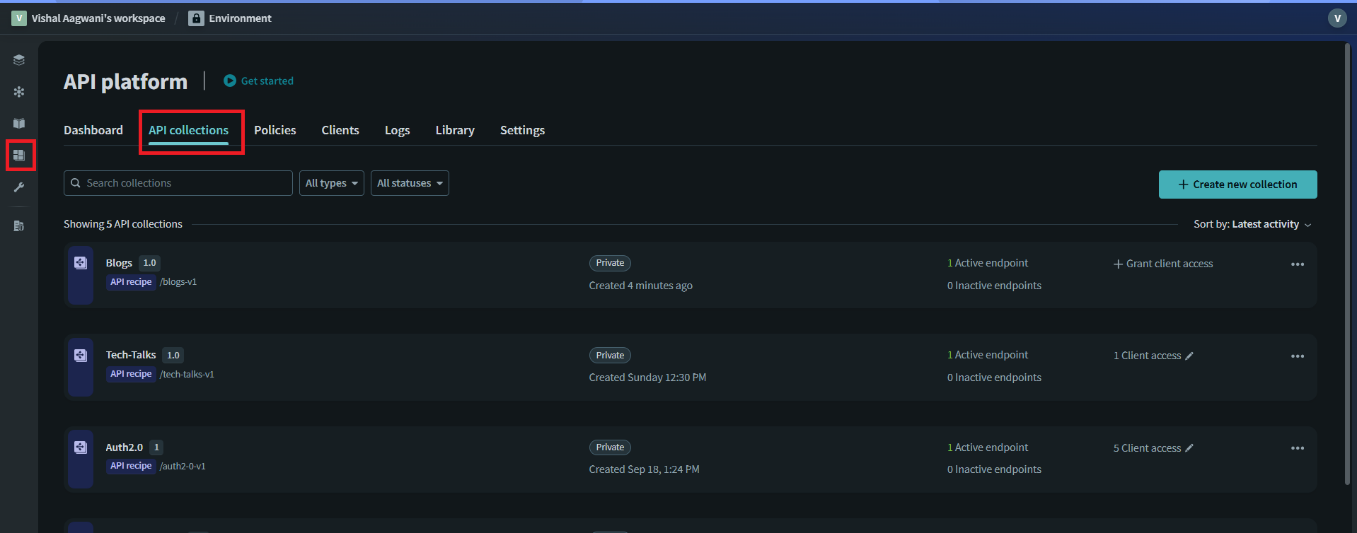Click the /blogs-v1 path text

178,282
